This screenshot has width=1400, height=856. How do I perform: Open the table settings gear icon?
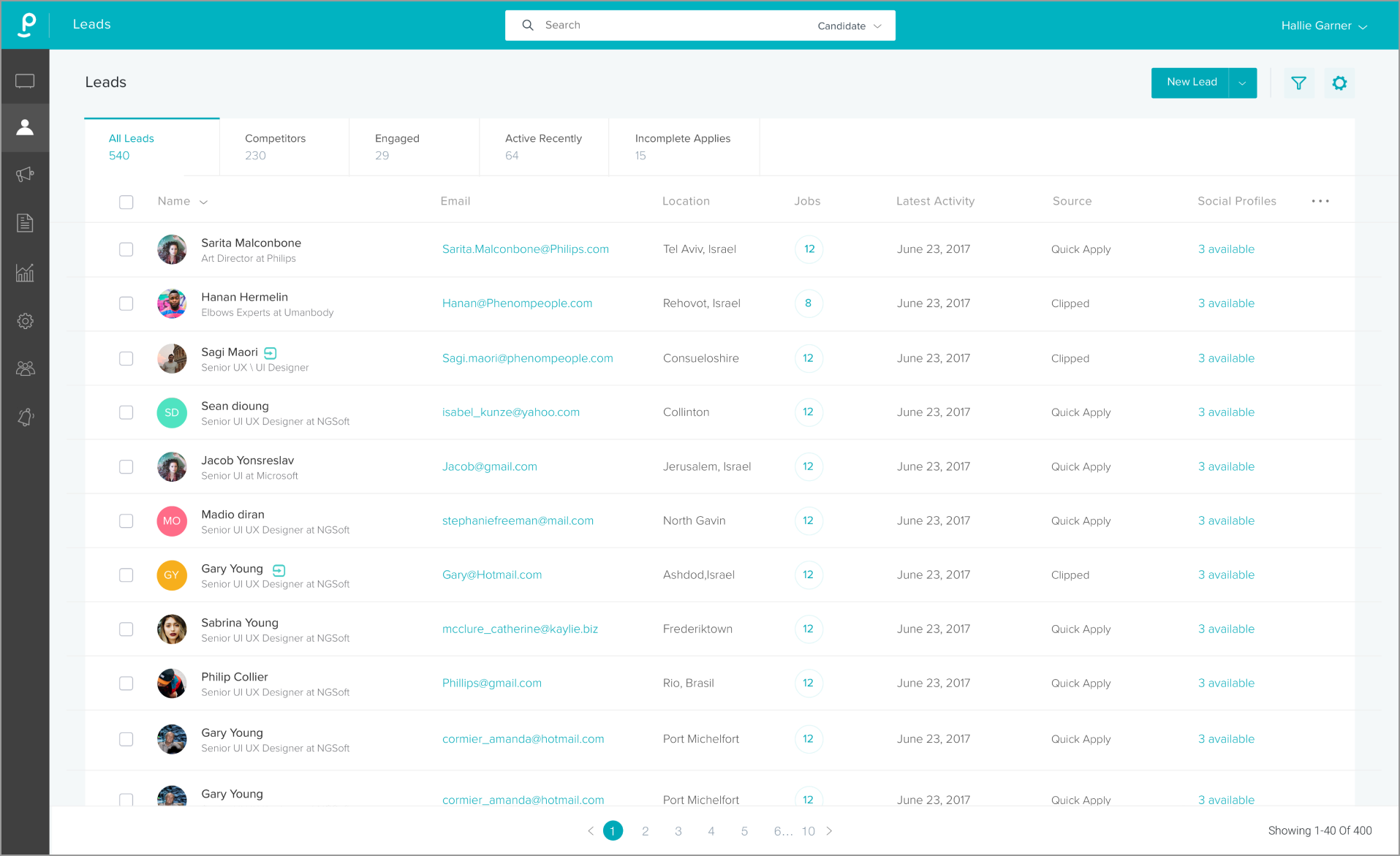click(x=1339, y=83)
